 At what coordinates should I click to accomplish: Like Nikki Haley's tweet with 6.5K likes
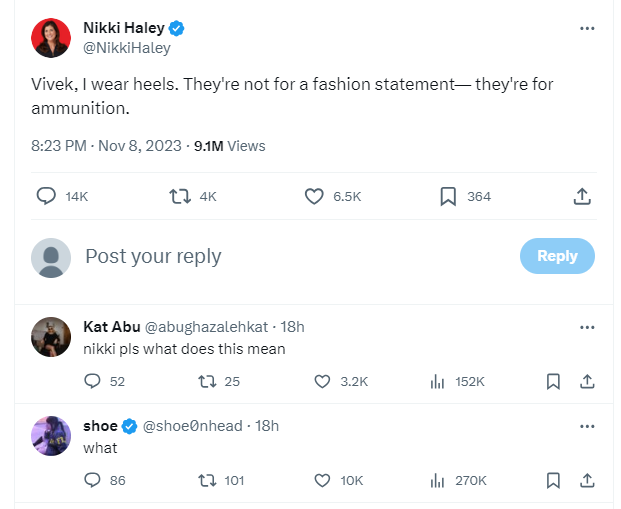[314, 196]
